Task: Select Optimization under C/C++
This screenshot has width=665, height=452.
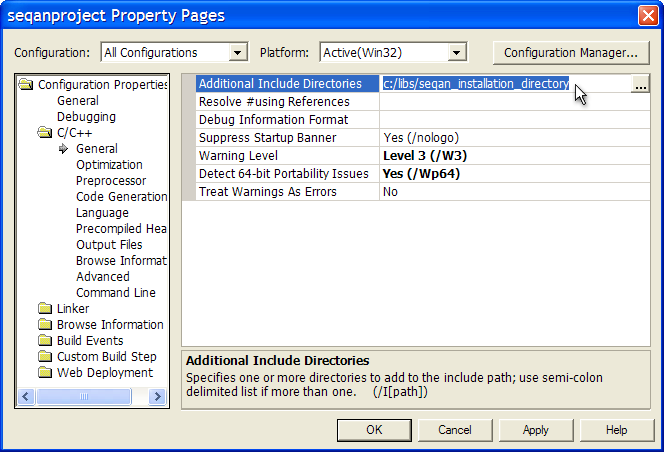Action: pyautogui.click(x=109, y=165)
